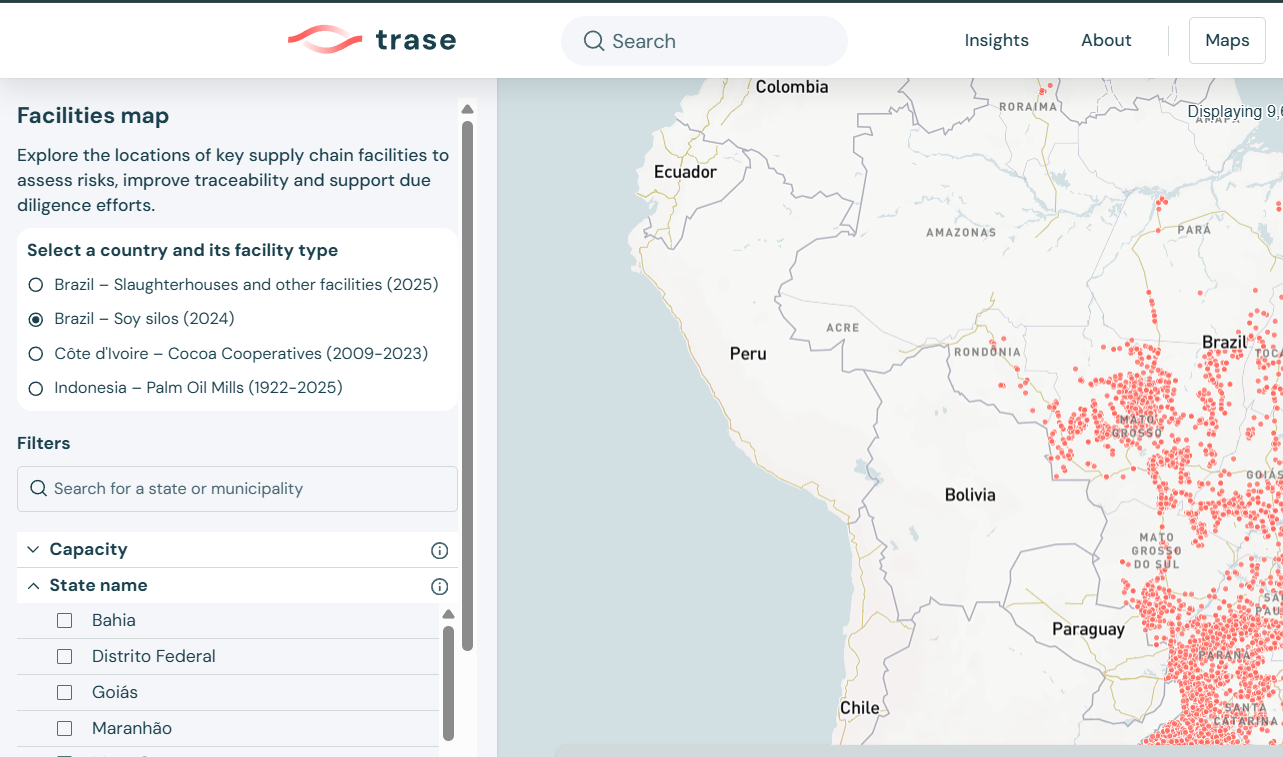Open the info tooltip next to Capacity
The image size is (1283, 757).
coord(439,549)
